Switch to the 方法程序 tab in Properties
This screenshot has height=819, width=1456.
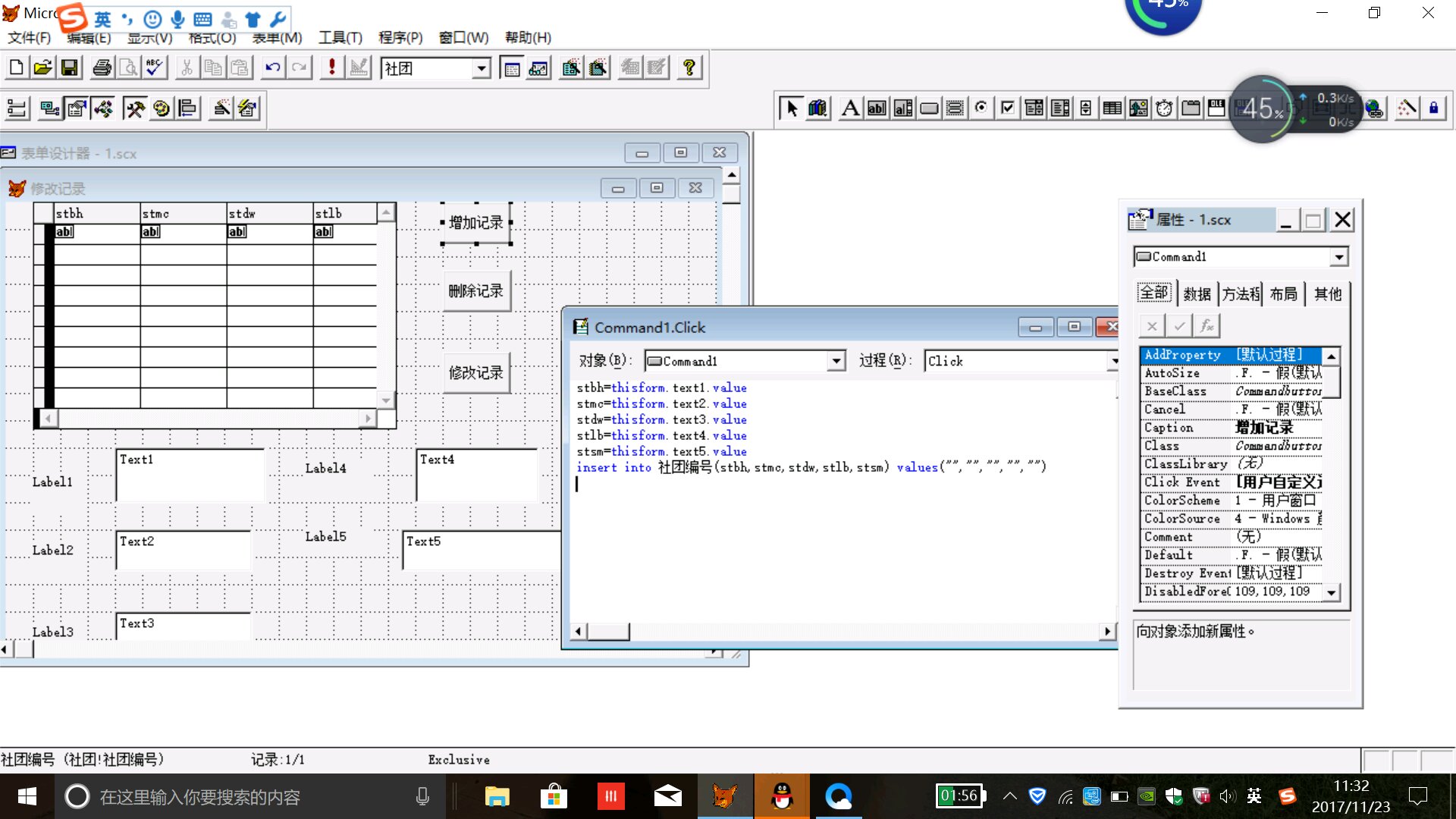click(x=1240, y=294)
